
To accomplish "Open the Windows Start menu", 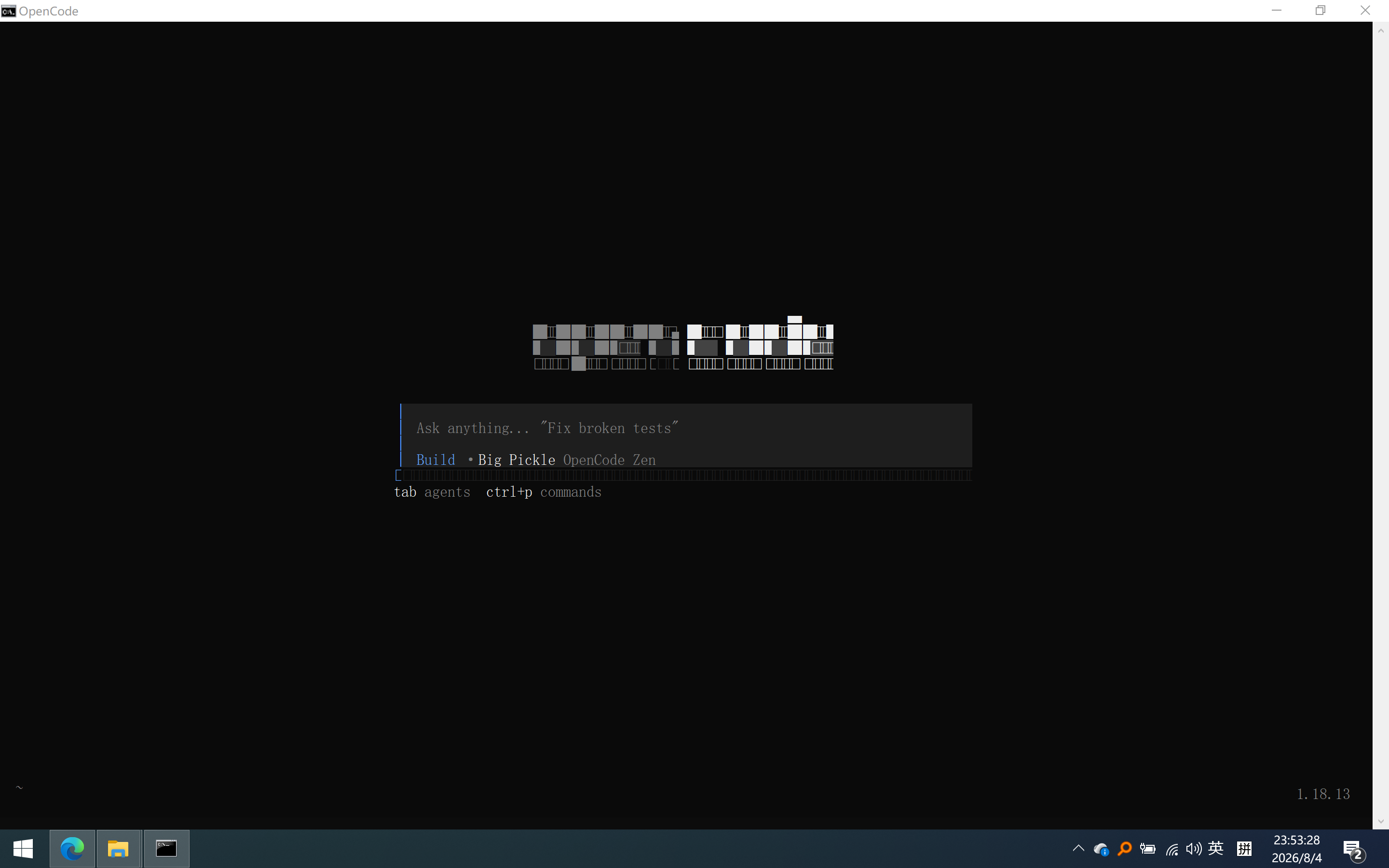I will [23, 849].
